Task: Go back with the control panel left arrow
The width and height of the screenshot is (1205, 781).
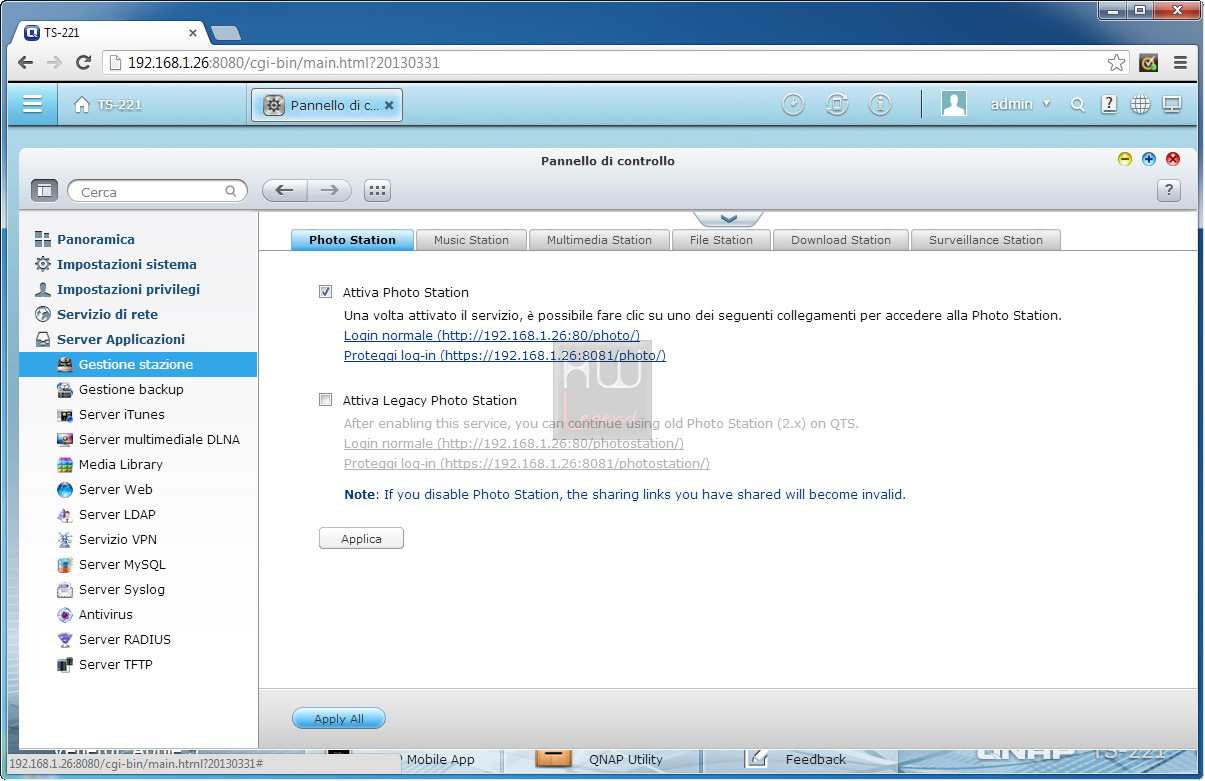Action: pyautogui.click(x=284, y=190)
